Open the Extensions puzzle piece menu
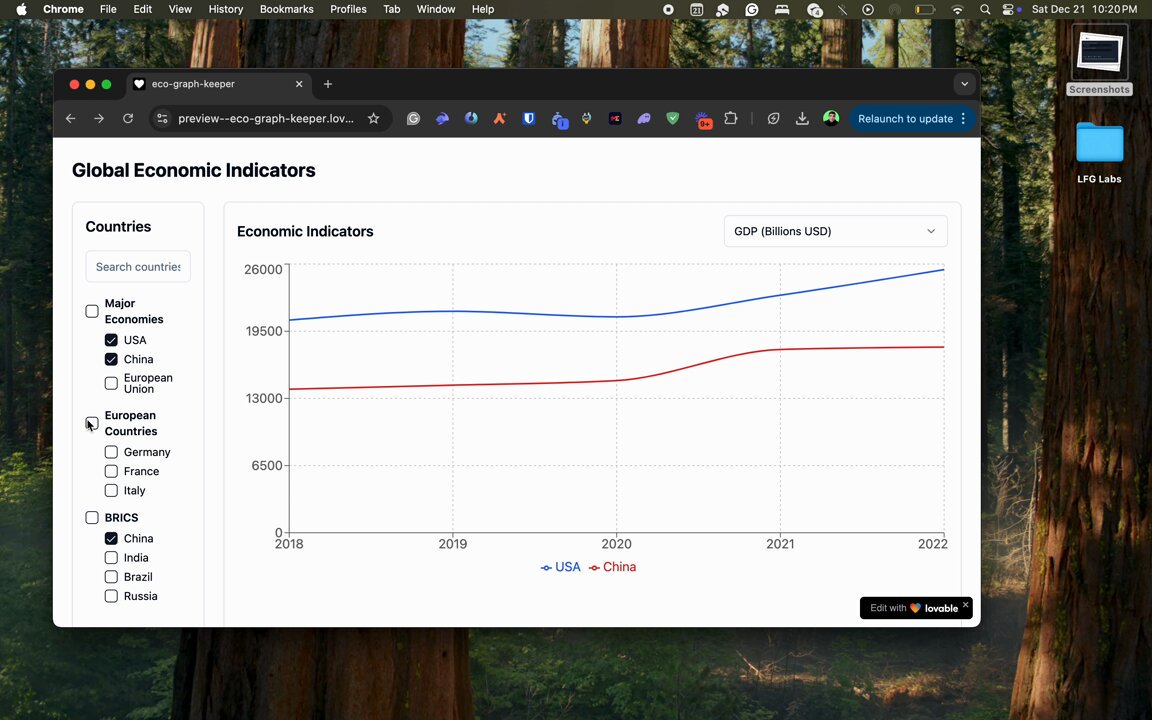 [x=730, y=118]
